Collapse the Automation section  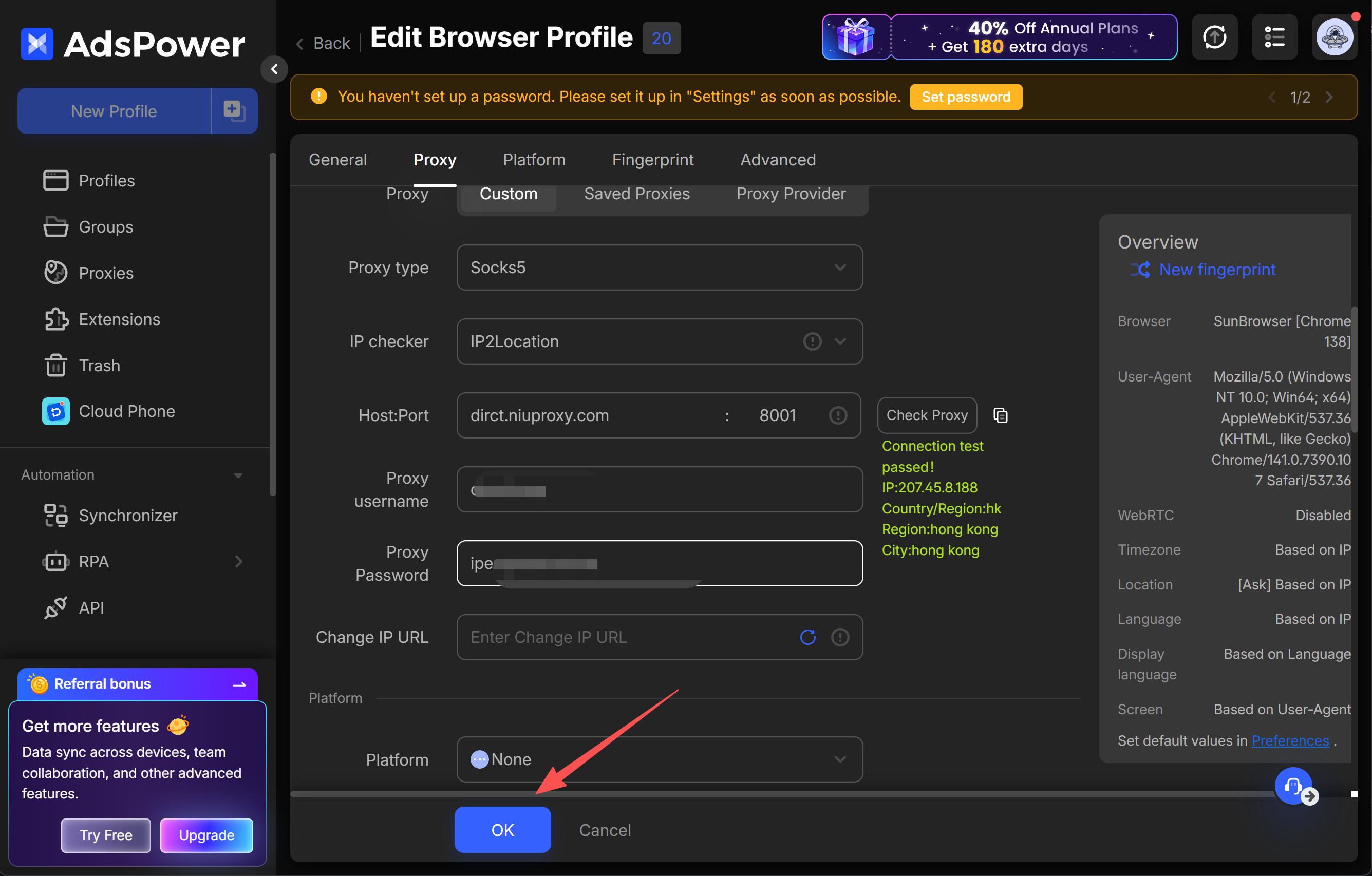click(238, 475)
